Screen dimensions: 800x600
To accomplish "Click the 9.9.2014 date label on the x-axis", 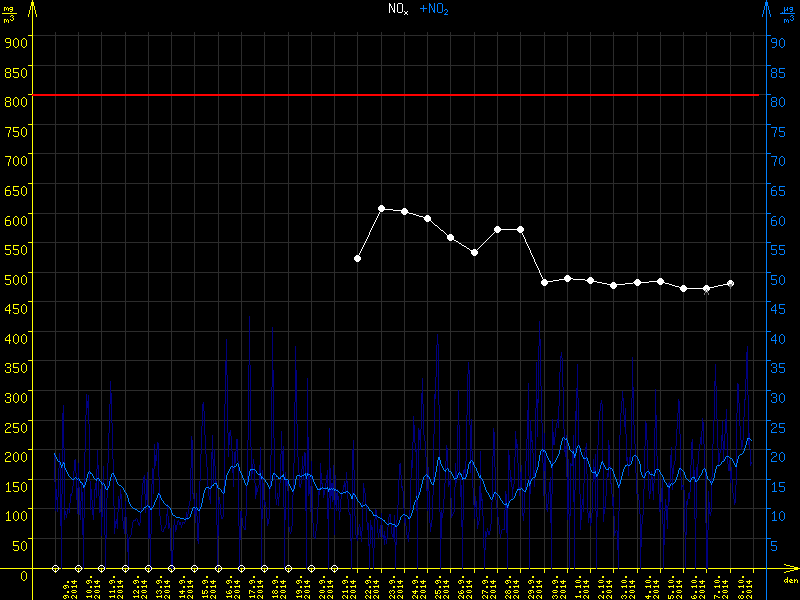I will pos(67,583).
